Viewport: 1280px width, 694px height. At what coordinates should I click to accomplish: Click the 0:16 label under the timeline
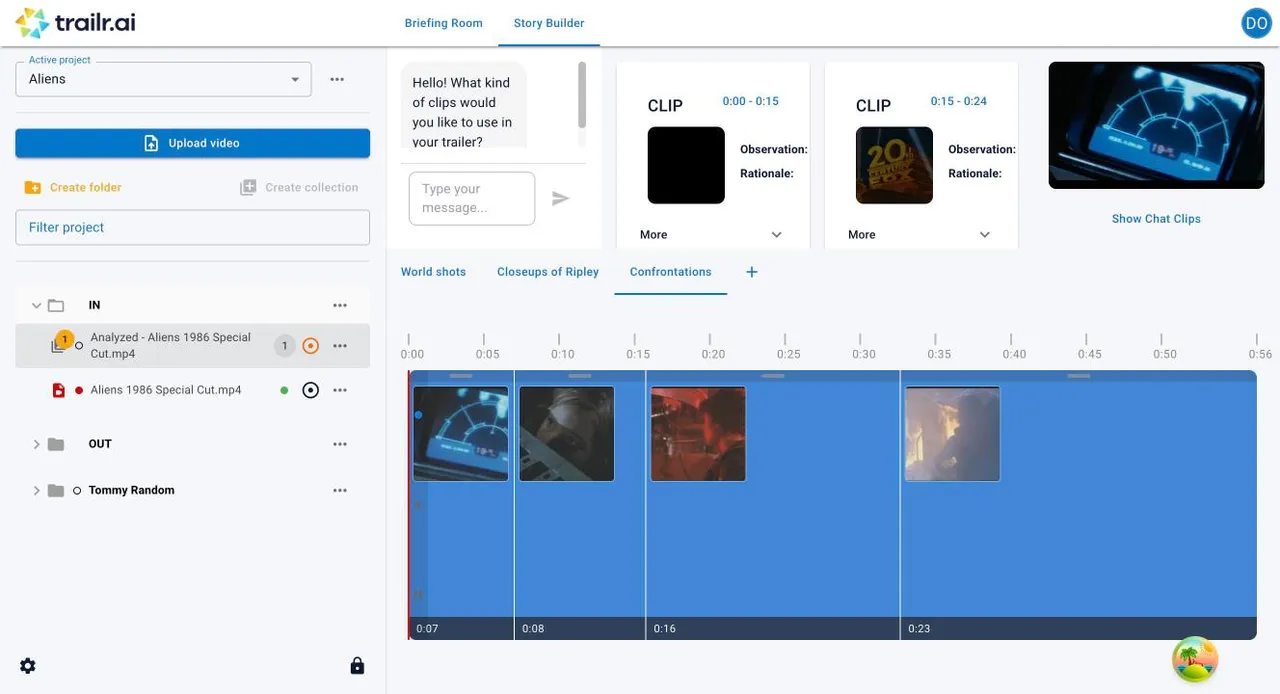click(x=665, y=628)
